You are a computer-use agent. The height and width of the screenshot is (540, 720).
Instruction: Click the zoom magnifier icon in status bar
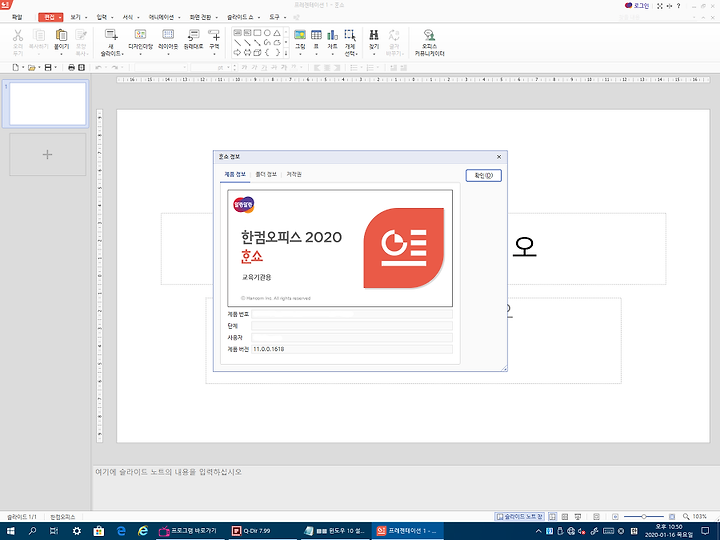[x=686, y=517]
